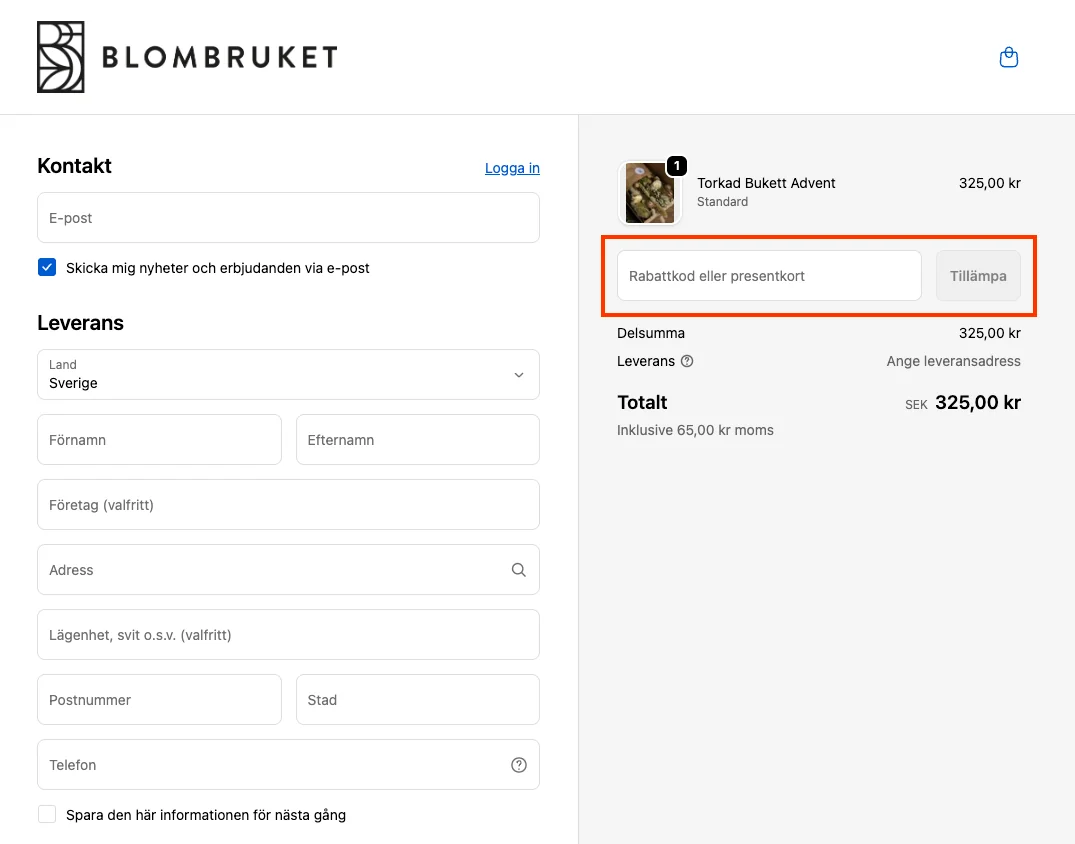Viewport: 1075px width, 844px height.
Task: Click the Rabattkod eller presentkort field
Action: coord(768,276)
